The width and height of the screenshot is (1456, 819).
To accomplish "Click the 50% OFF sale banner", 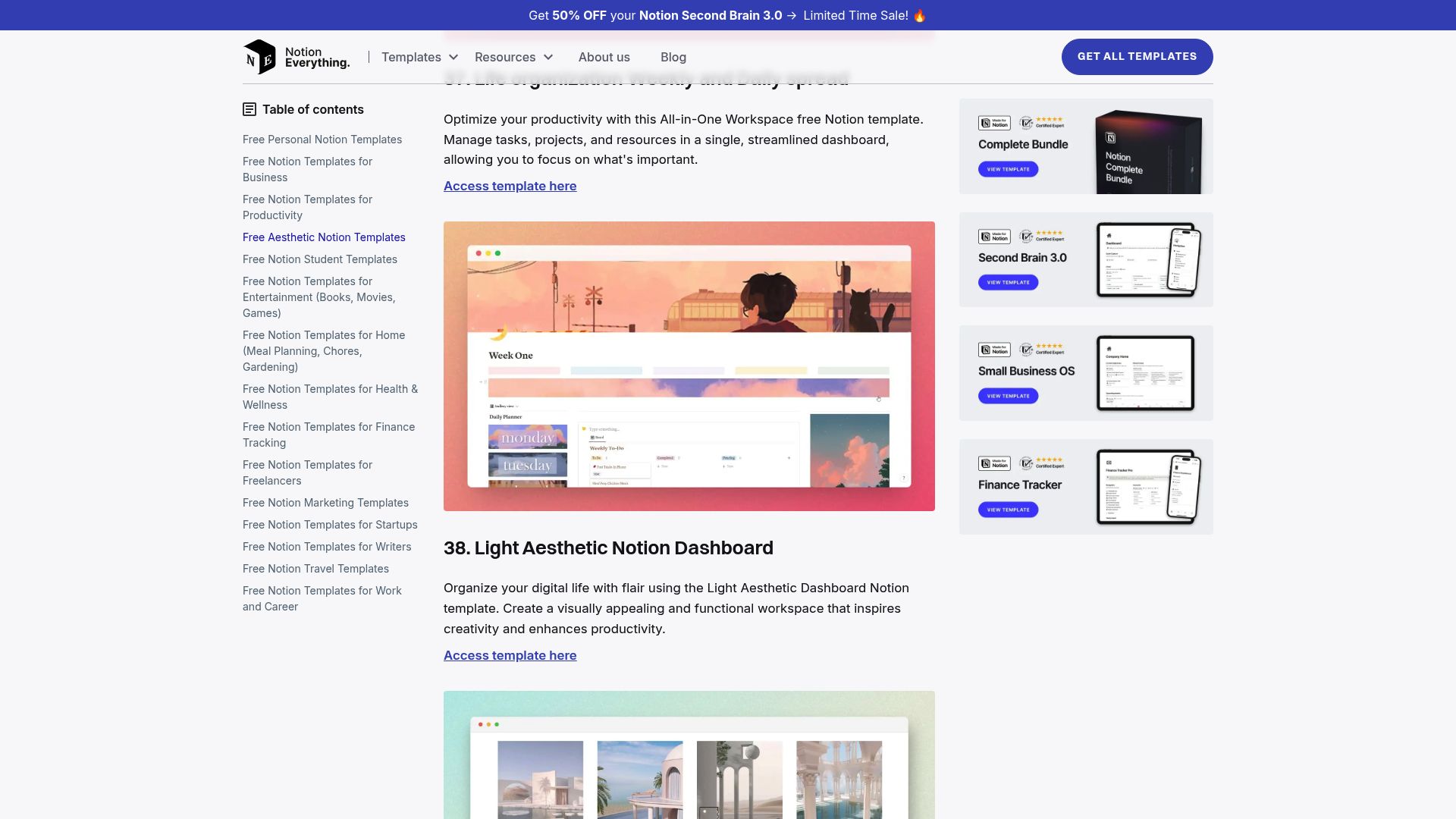I will [727, 15].
